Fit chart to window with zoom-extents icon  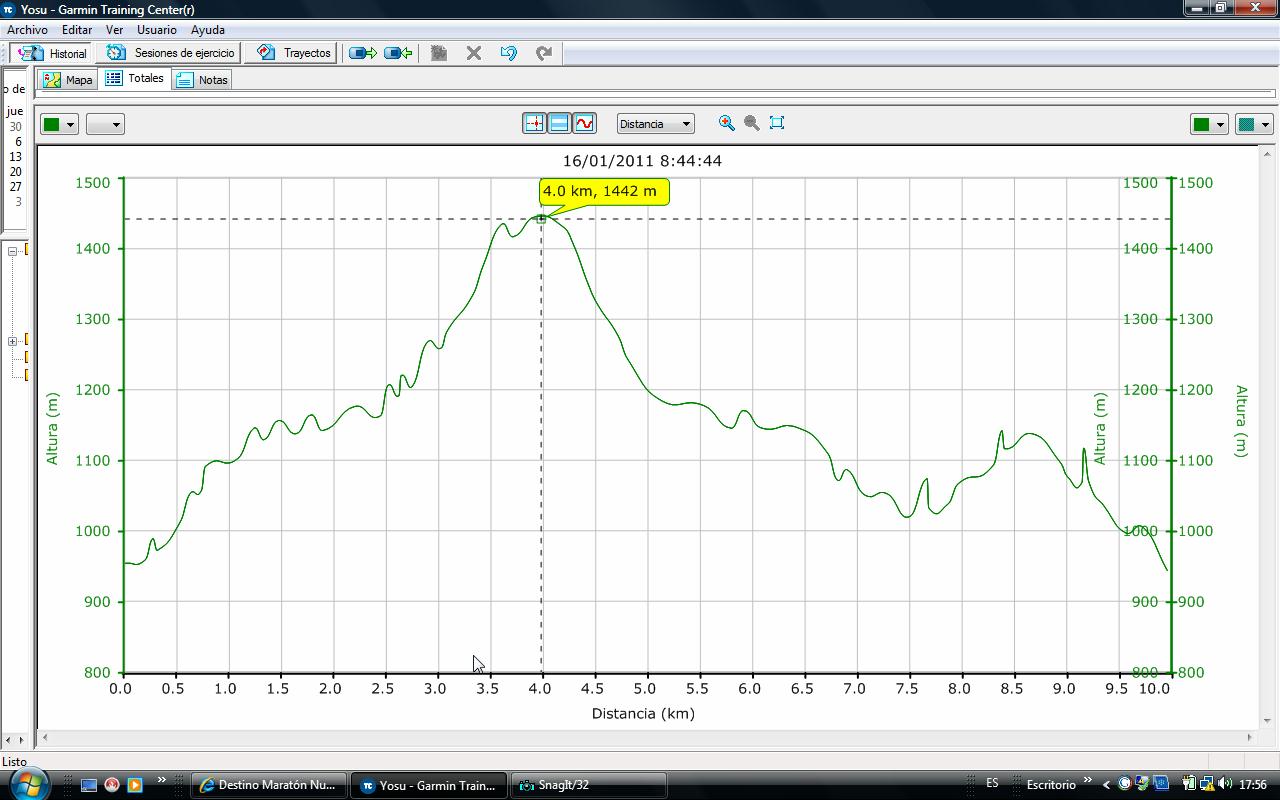pyautogui.click(x=777, y=123)
